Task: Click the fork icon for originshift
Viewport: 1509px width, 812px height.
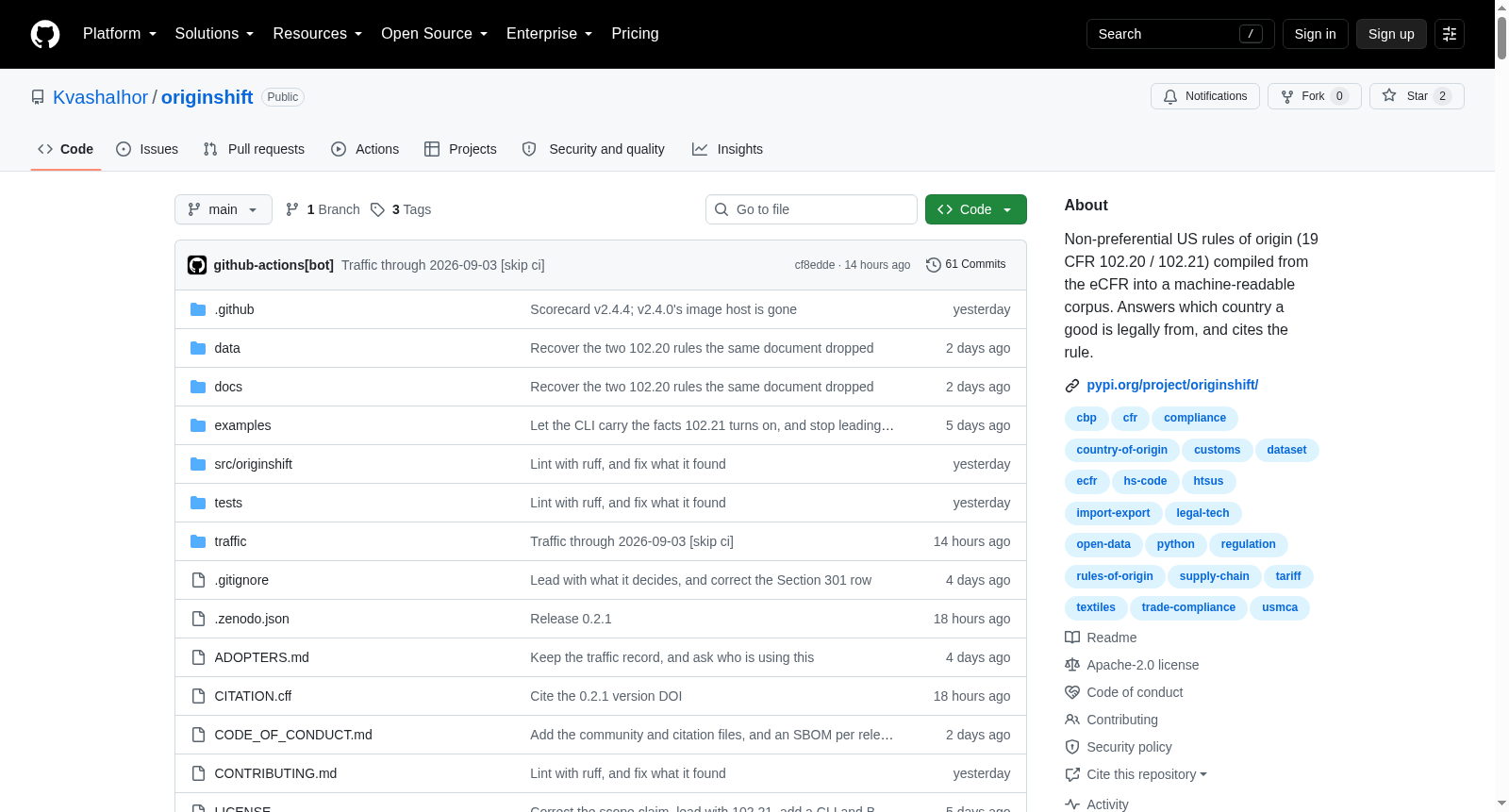Action: pos(1287,96)
